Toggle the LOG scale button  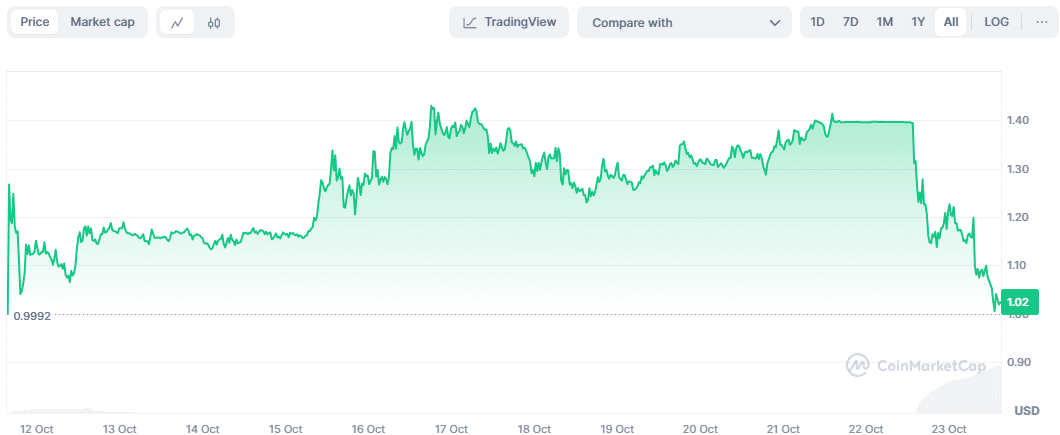click(x=996, y=22)
